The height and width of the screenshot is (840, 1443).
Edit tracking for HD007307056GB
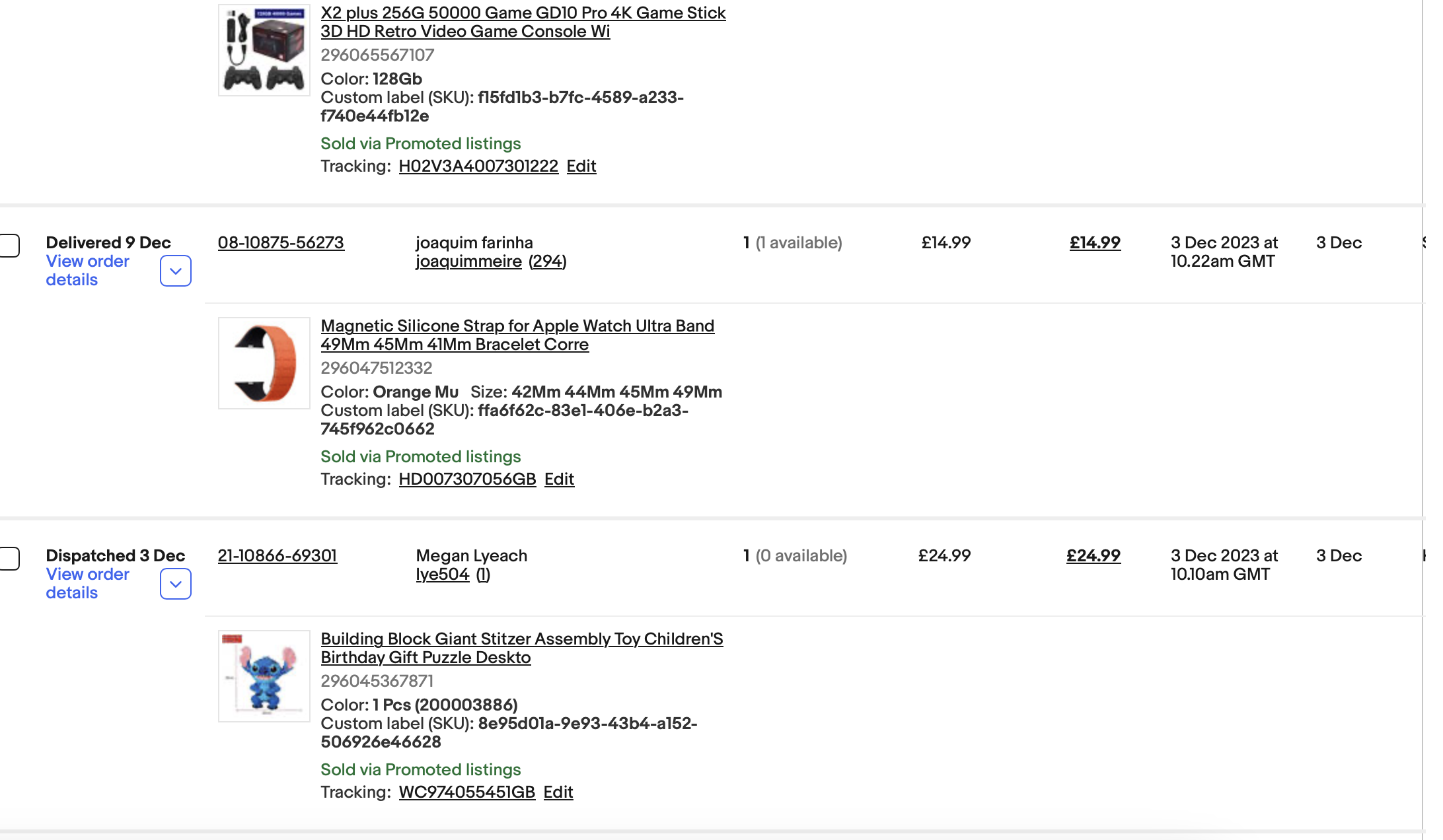[559, 479]
